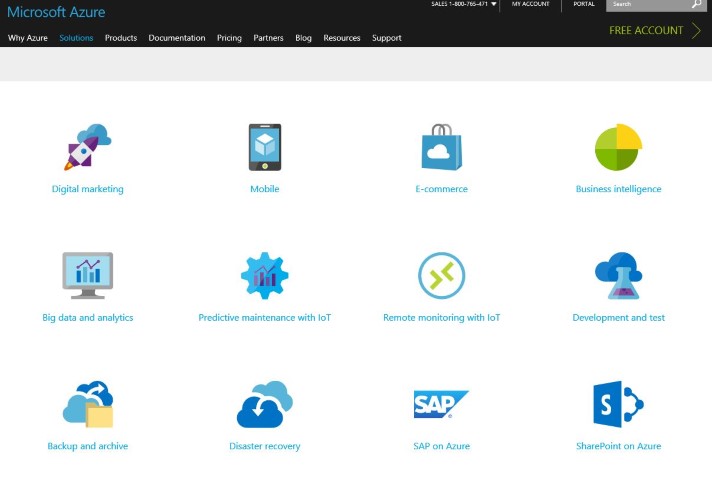This screenshot has width=712, height=480.
Task: Open the Business intelligence link
Action: [618, 189]
